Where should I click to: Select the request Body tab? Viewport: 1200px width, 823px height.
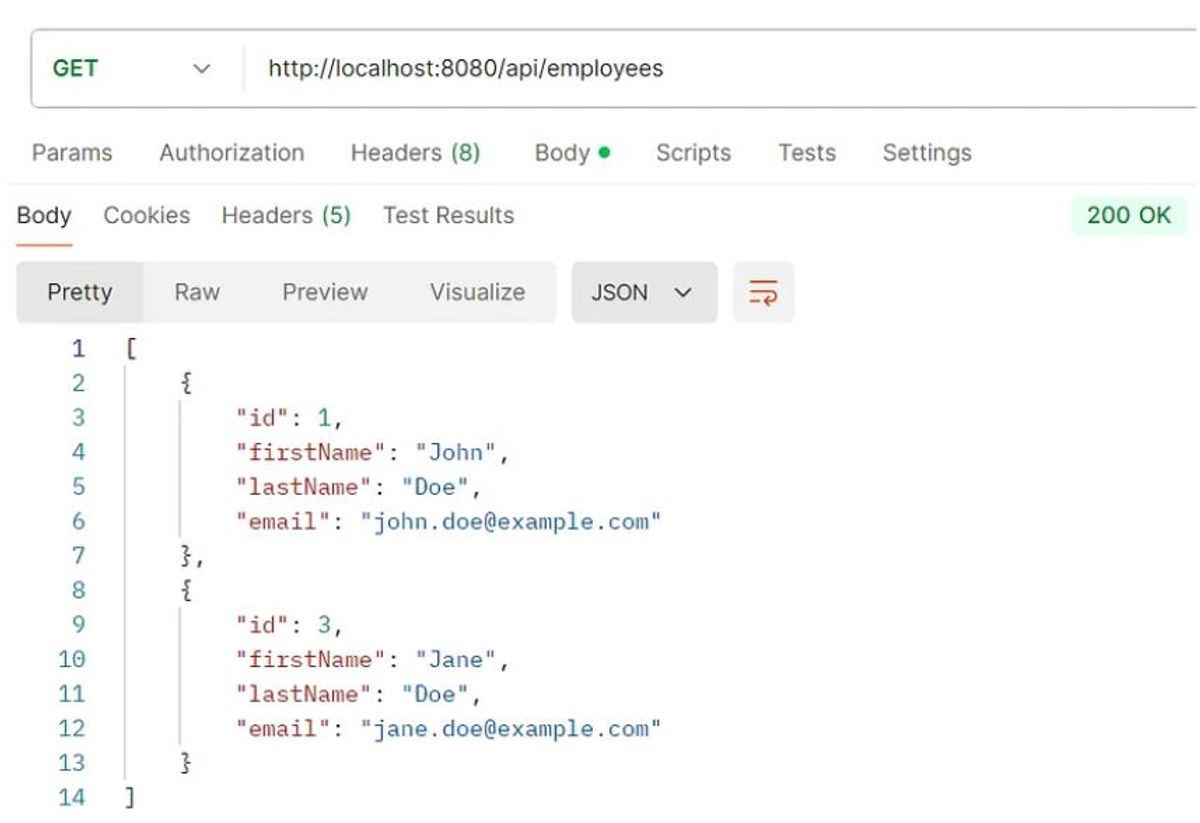(571, 153)
